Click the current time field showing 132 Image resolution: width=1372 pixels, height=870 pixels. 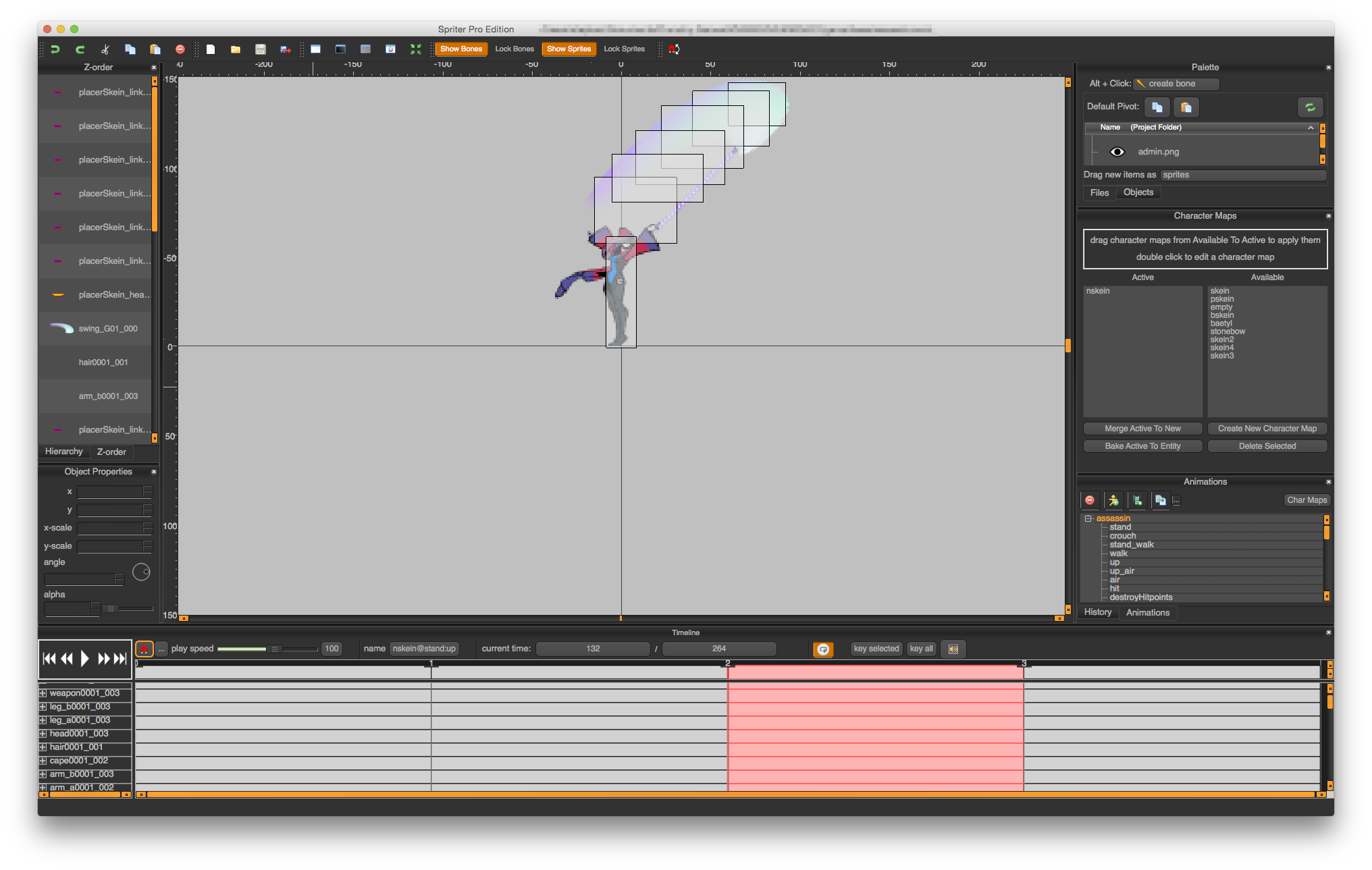[x=593, y=649]
